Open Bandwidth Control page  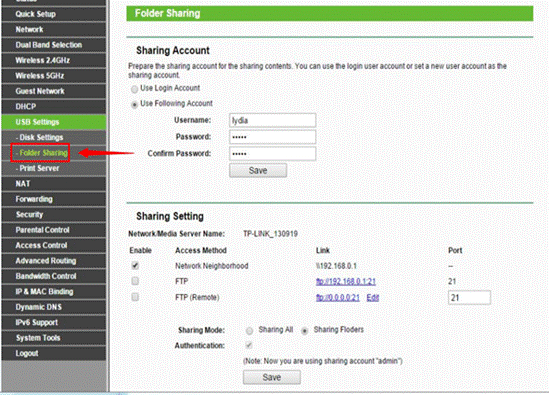tap(54, 276)
